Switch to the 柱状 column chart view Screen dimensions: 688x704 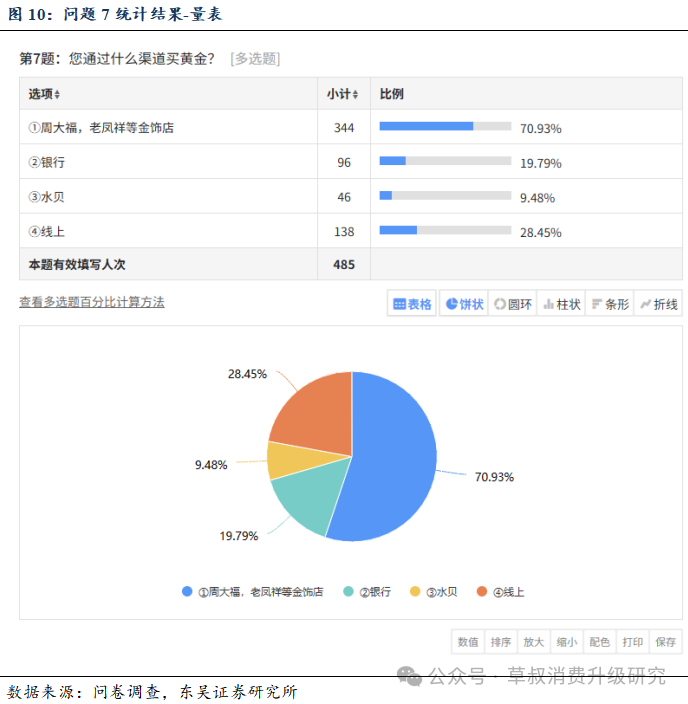point(561,304)
